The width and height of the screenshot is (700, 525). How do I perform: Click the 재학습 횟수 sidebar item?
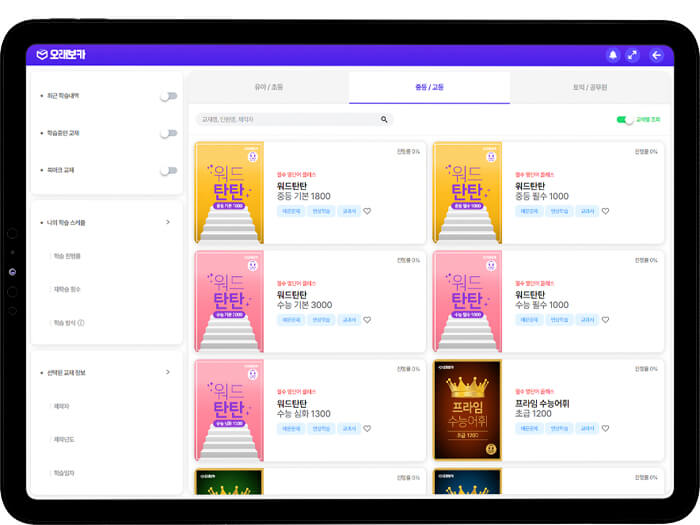tap(67, 289)
